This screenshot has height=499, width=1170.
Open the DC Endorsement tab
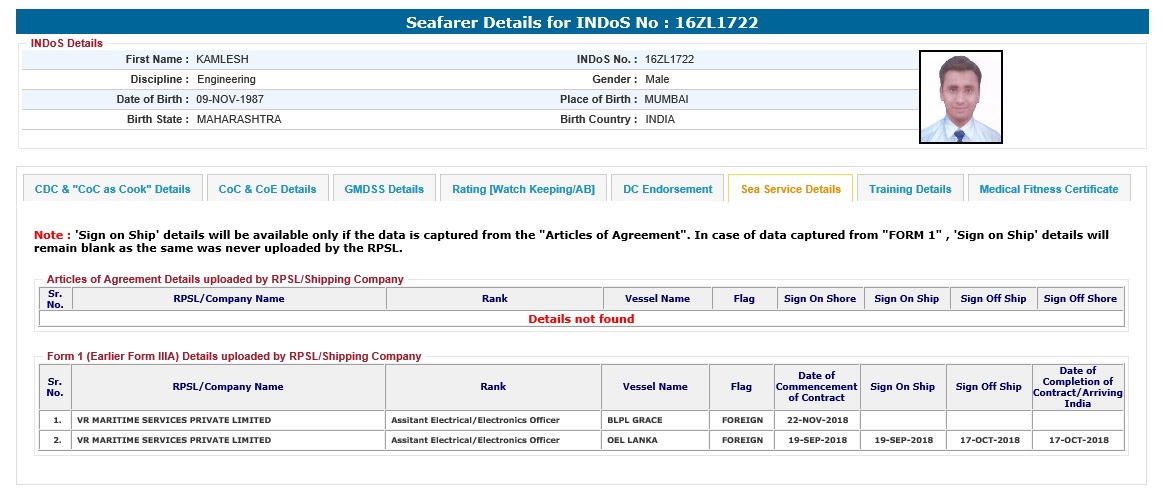point(667,189)
